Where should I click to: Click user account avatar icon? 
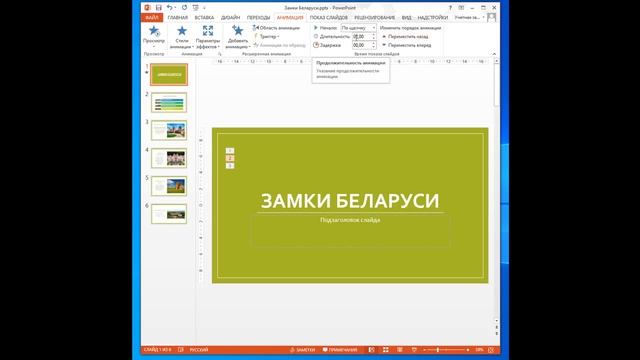pos(491,18)
